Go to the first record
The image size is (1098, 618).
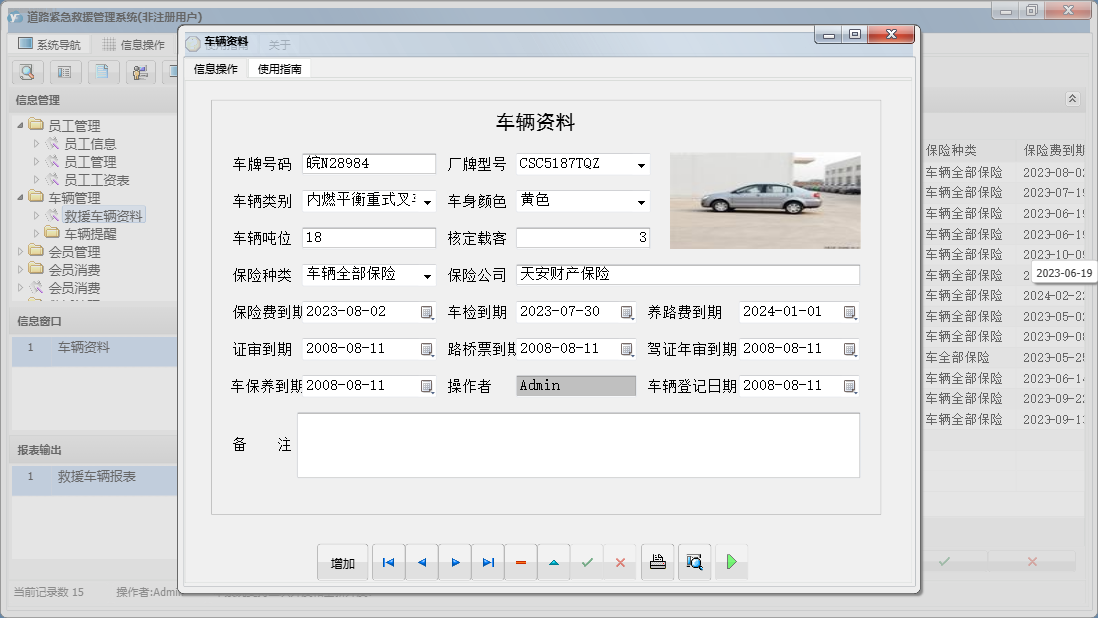(x=388, y=563)
